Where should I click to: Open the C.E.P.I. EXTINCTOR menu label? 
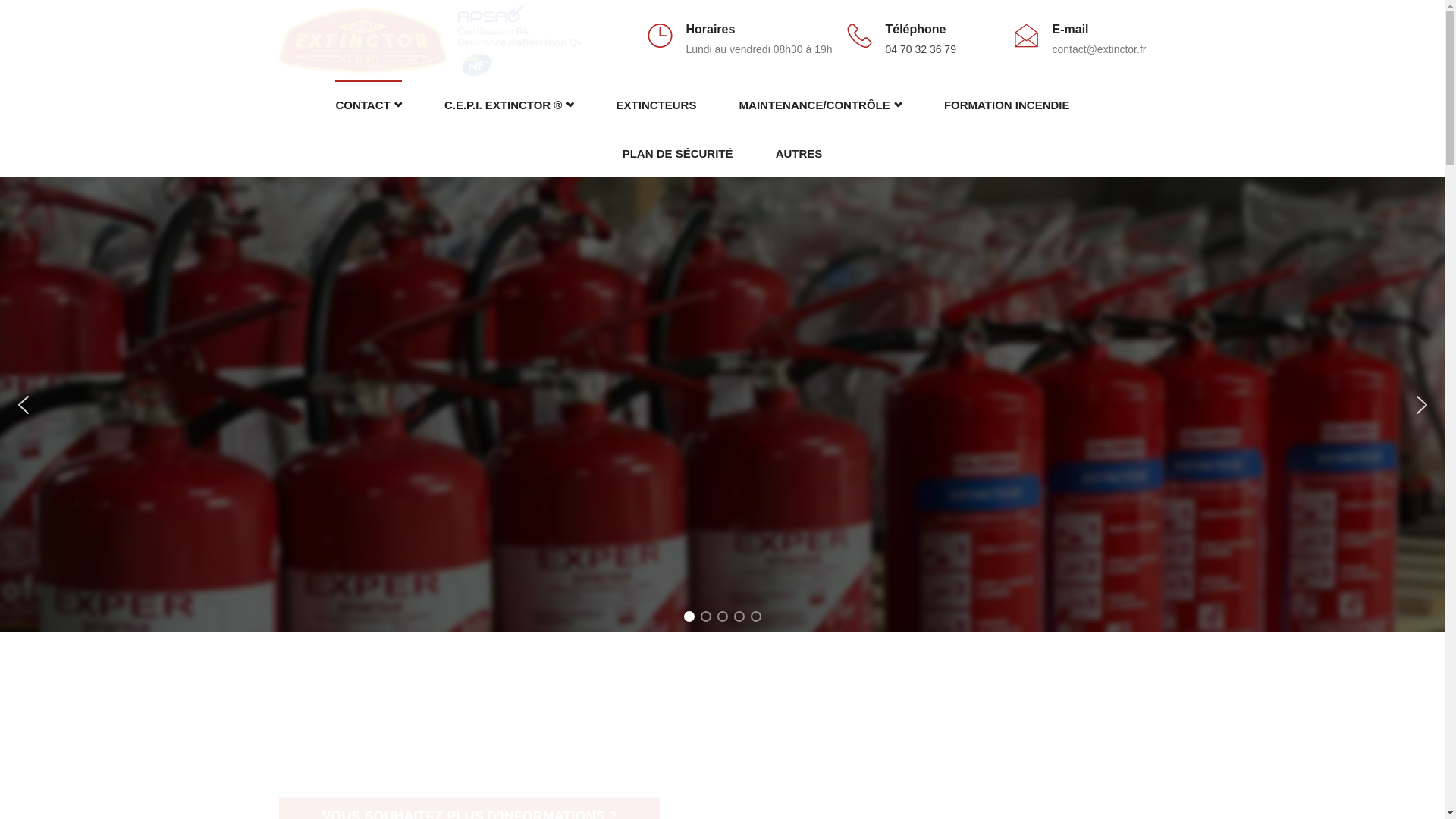point(504,105)
